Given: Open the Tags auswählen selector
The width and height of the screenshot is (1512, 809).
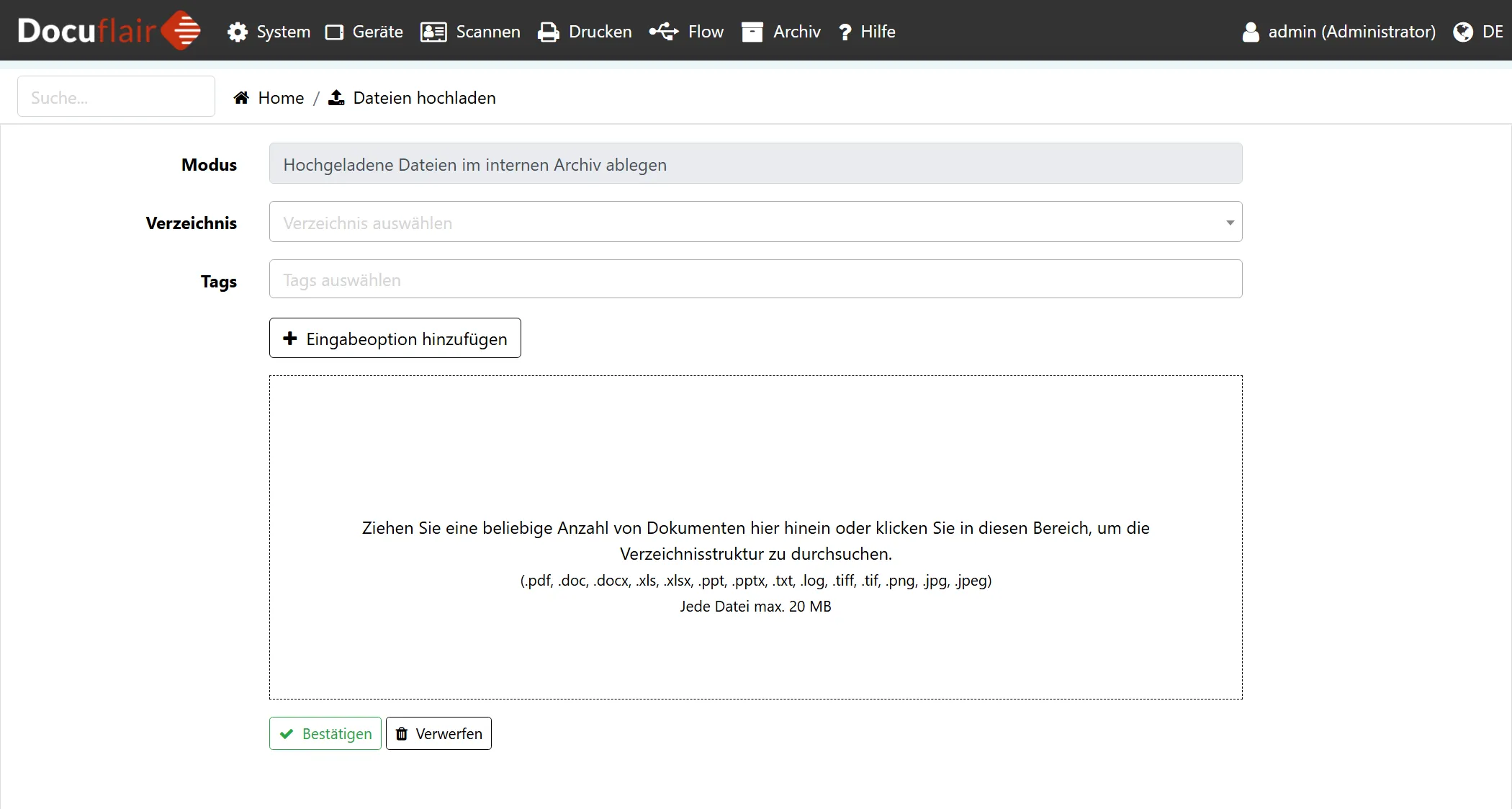Looking at the screenshot, I should tap(755, 280).
